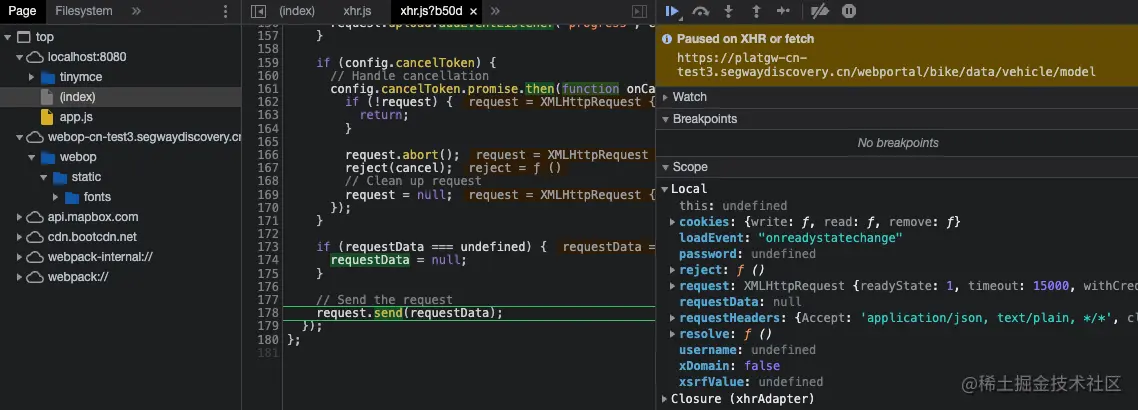Image resolution: width=1138 pixels, height=410 pixels.
Task: Click line number 173 in gutter
Action: coord(269,247)
